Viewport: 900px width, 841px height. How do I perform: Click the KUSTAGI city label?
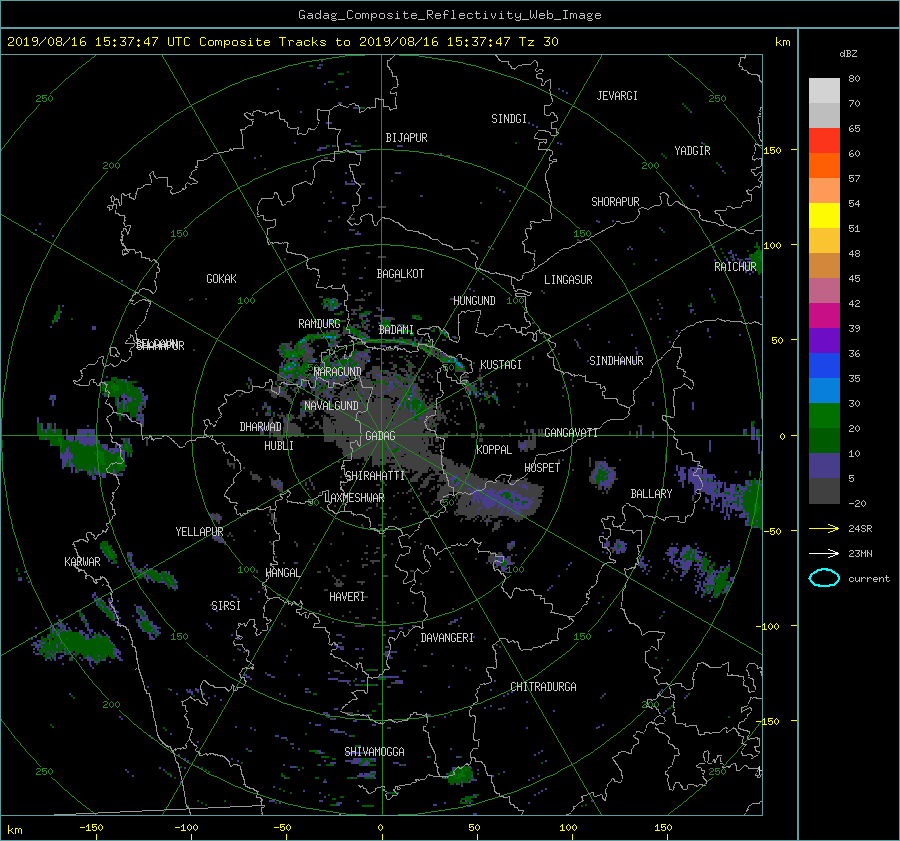(x=501, y=365)
